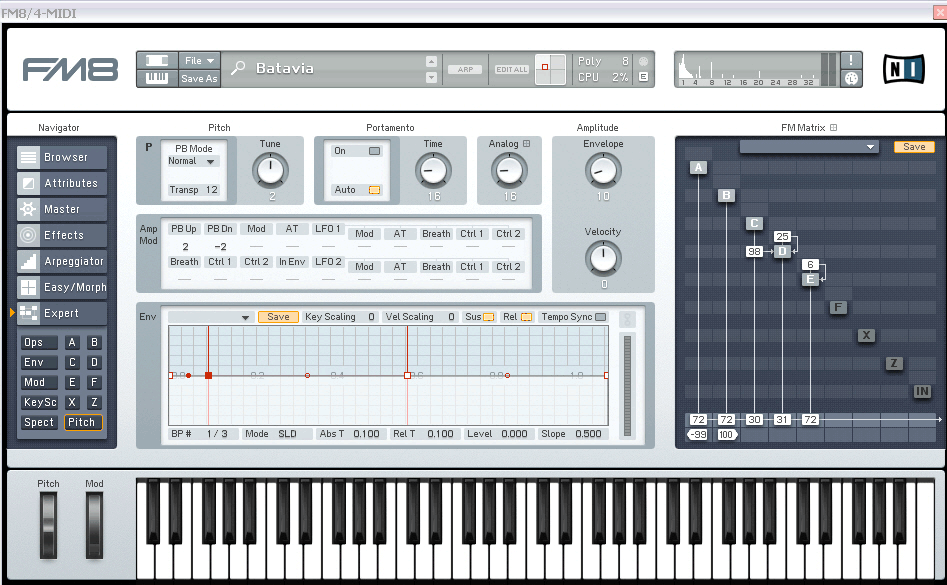The width and height of the screenshot is (947, 585).
Task: Click the Pitch Tune knob
Action: (270, 170)
